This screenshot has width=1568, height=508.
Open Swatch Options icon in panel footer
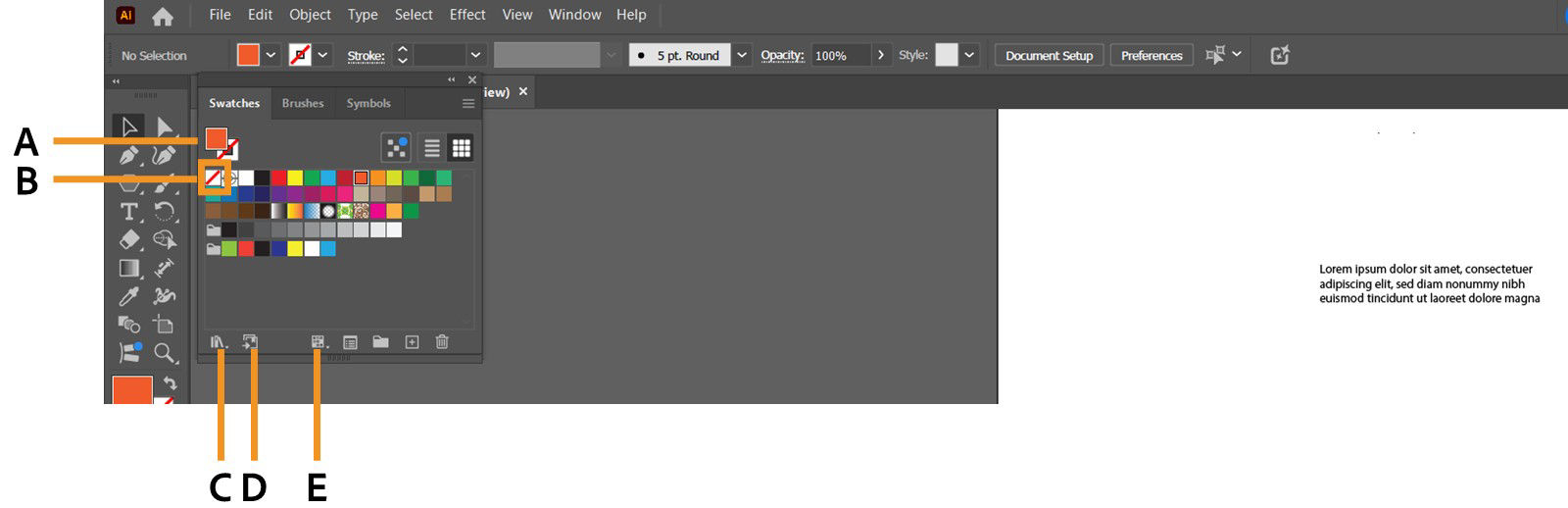coord(351,342)
